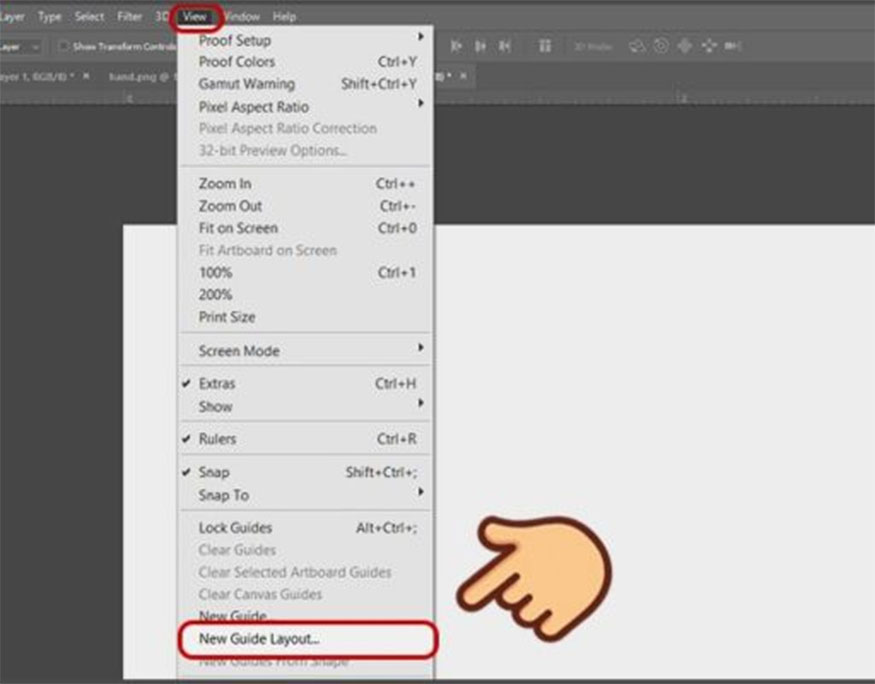Select the Slide 3D camera icon
875x684 pixels.
710,46
